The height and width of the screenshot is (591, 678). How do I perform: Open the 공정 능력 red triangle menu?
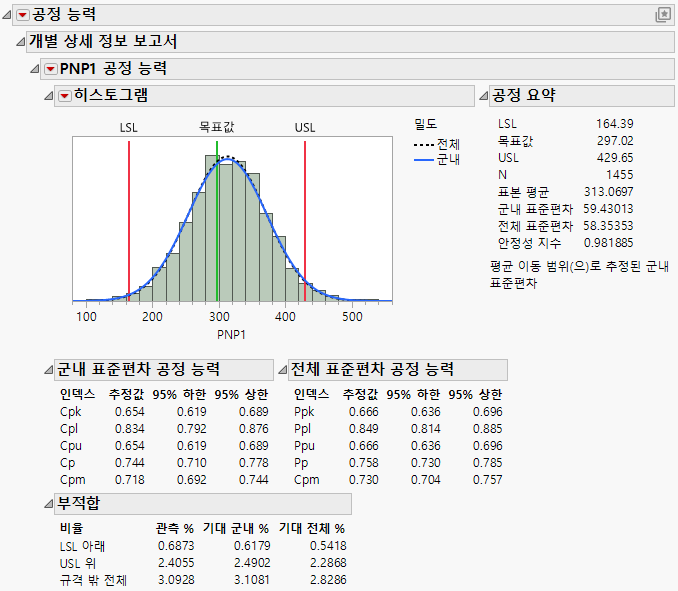(22, 15)
